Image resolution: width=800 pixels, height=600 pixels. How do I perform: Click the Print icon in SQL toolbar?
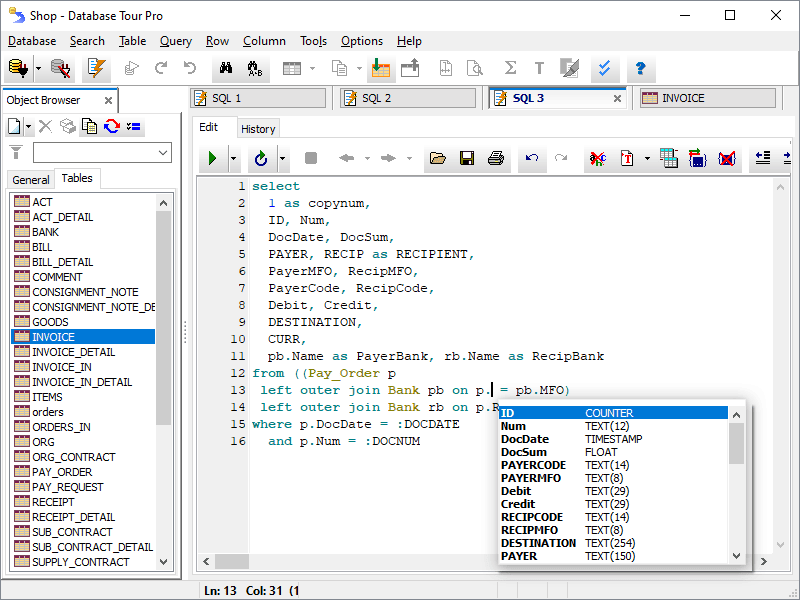[495, 158]
